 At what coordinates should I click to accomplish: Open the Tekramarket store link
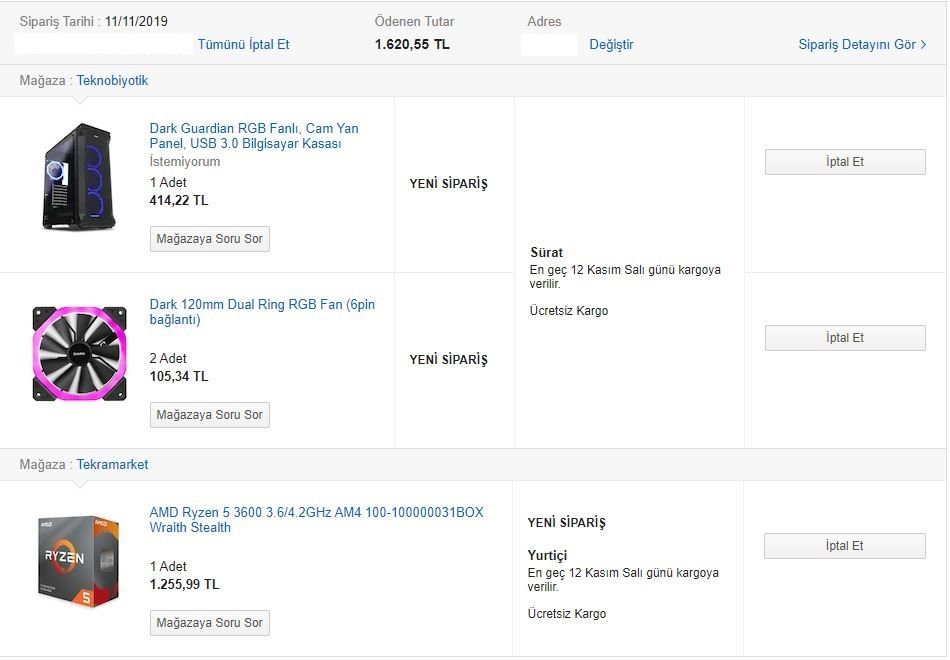[x=112, y=464]
